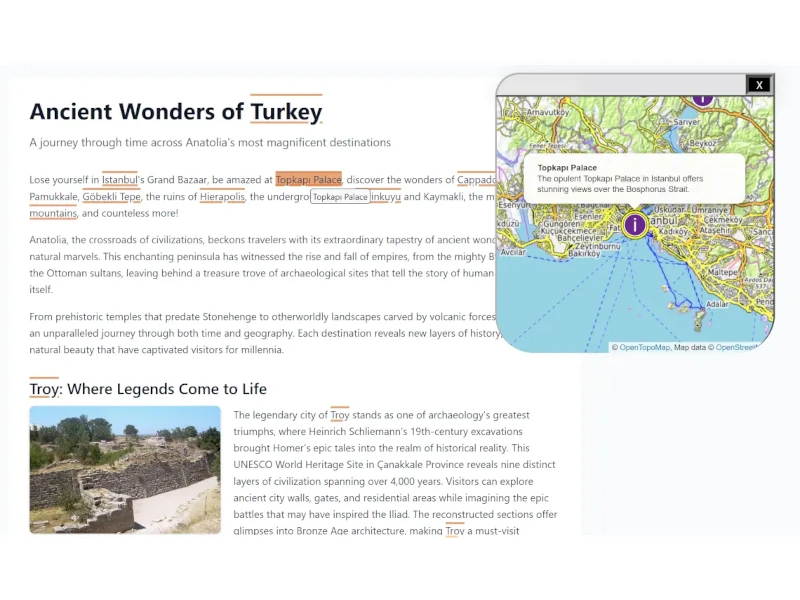Open the Istanbul link in the first paragraph
800x600 pixels.
click(x=118, y=180)
